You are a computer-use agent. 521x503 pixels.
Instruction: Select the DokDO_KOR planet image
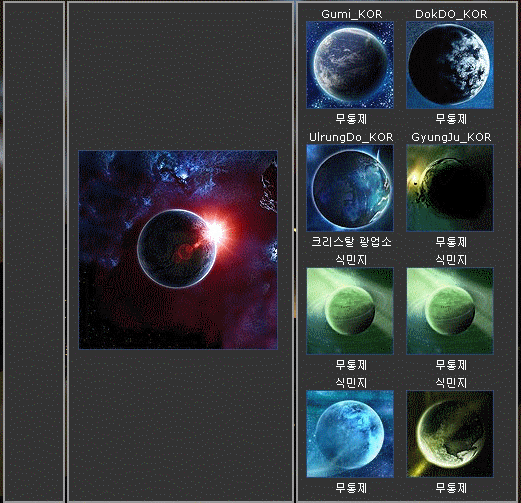click(450, 65)
